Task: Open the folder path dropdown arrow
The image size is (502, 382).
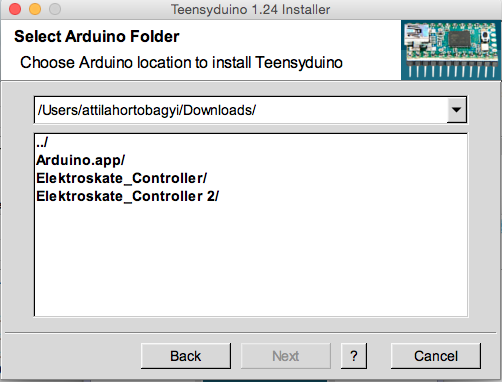Action: pyautogui.click(x=456, y=110)
